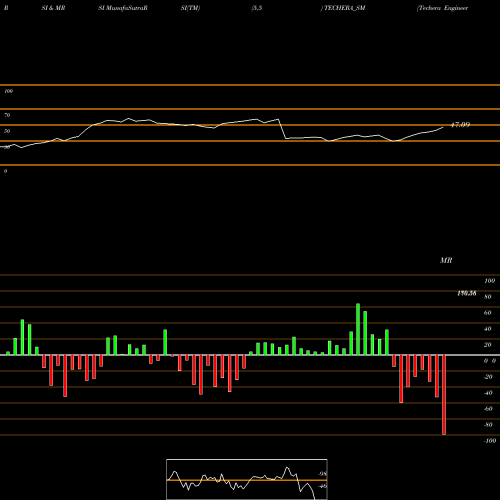This screenshot has width=500, height=500.
Task: Click the 'SI(TM)' header label
Action: (190, 8)
